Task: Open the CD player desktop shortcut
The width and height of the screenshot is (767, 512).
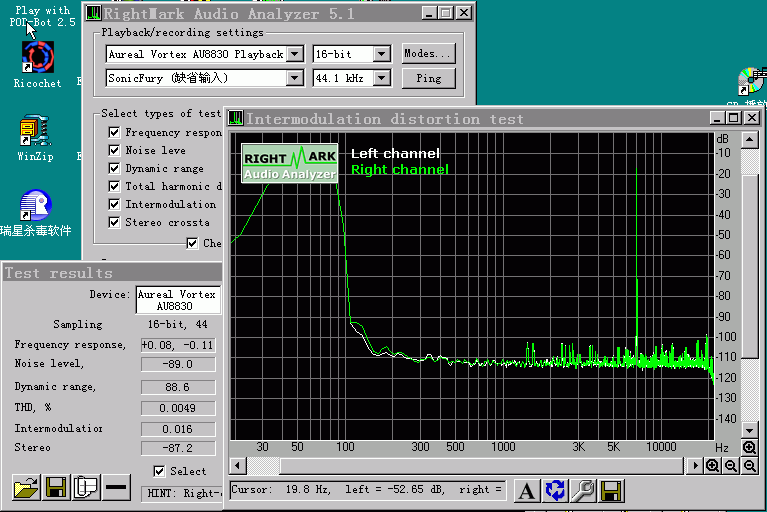Action: 752,82
